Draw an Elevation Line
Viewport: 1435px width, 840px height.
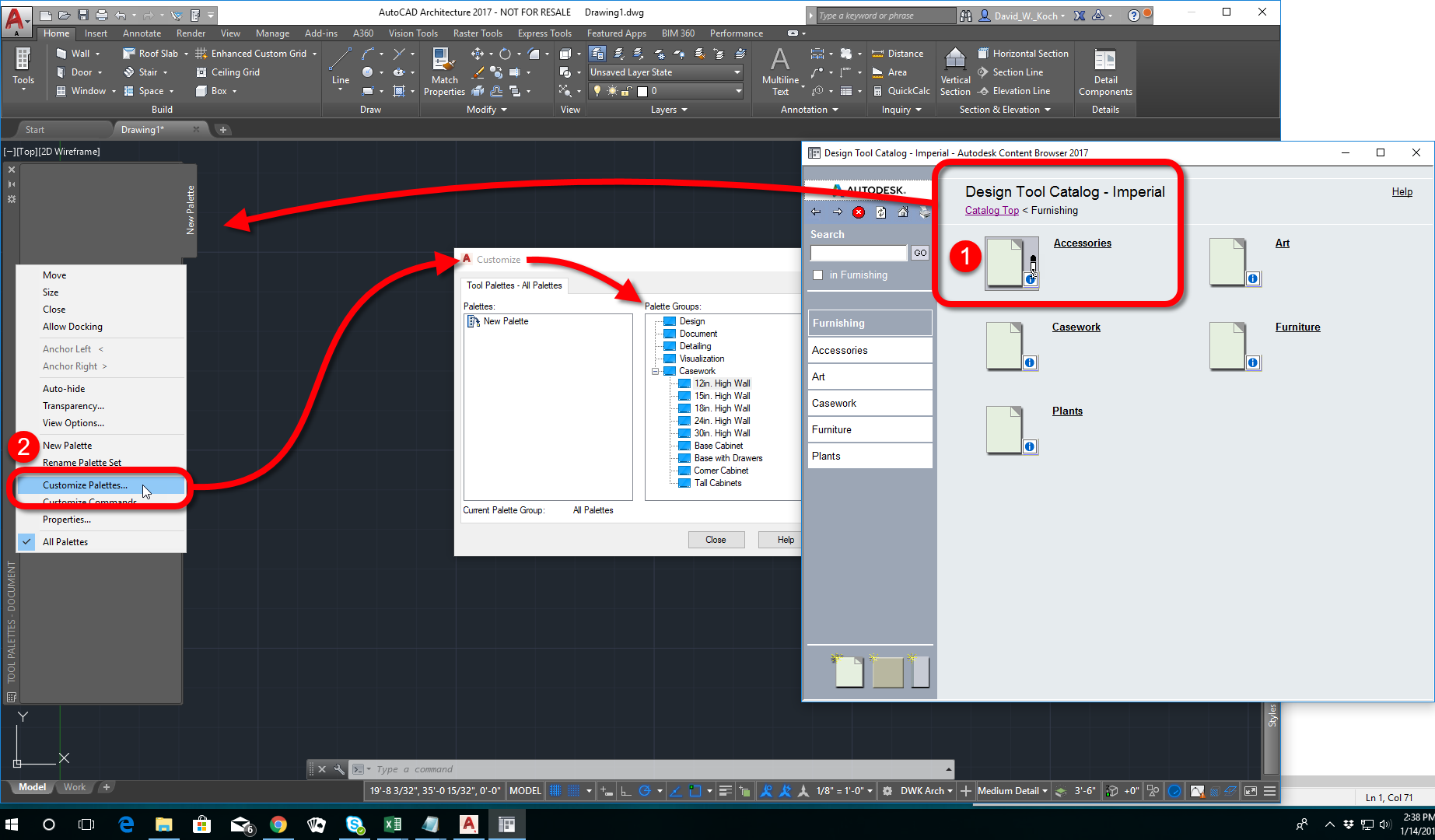tap(1014, 91)
